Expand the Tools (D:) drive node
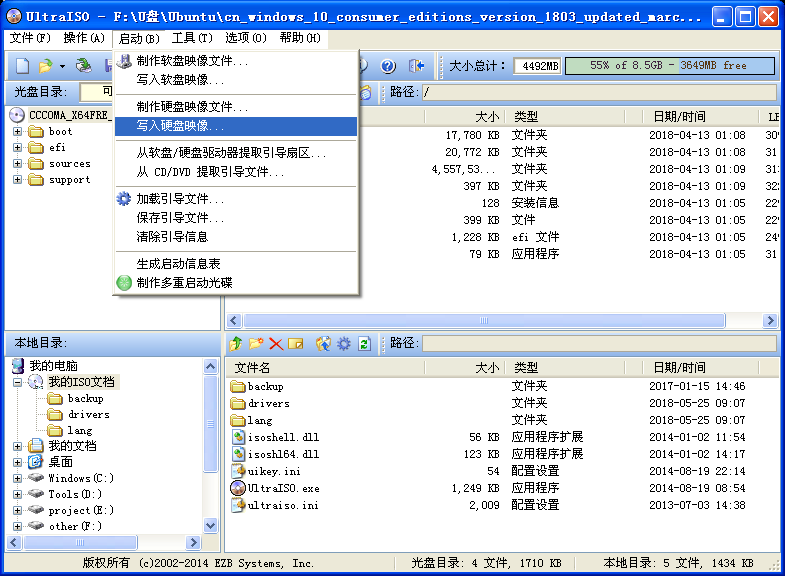Image resolution: width=785 pixels, height=576 pixels. tap(18, 494)
